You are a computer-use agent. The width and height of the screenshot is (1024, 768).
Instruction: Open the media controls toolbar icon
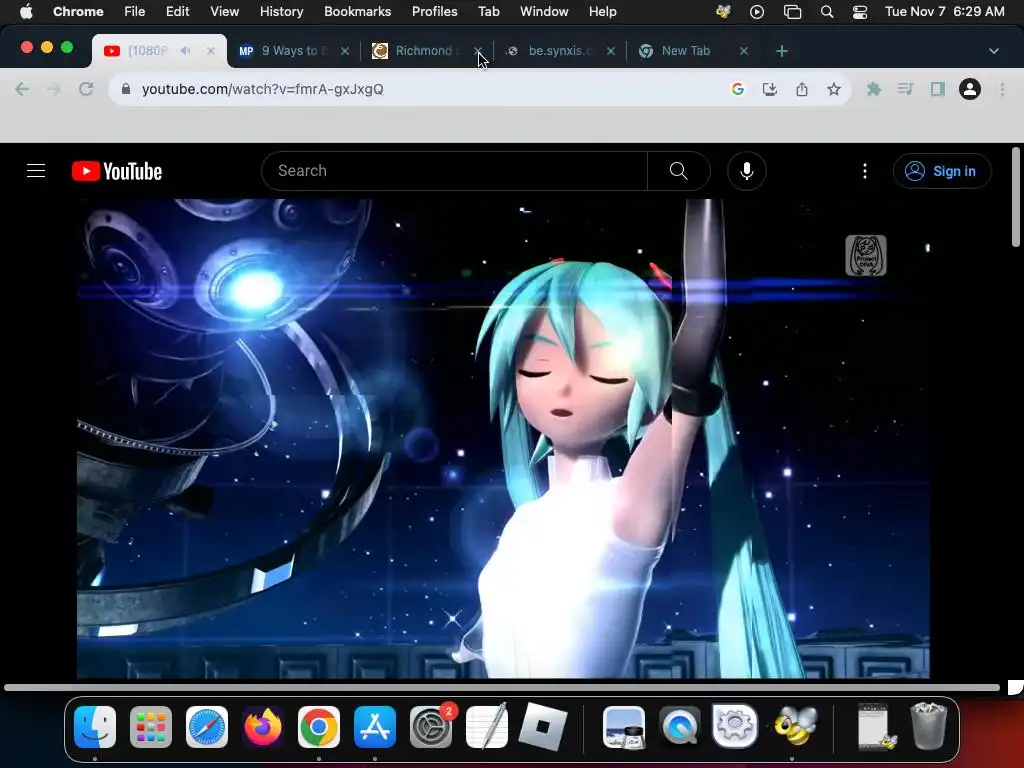[x=905, y=89]
